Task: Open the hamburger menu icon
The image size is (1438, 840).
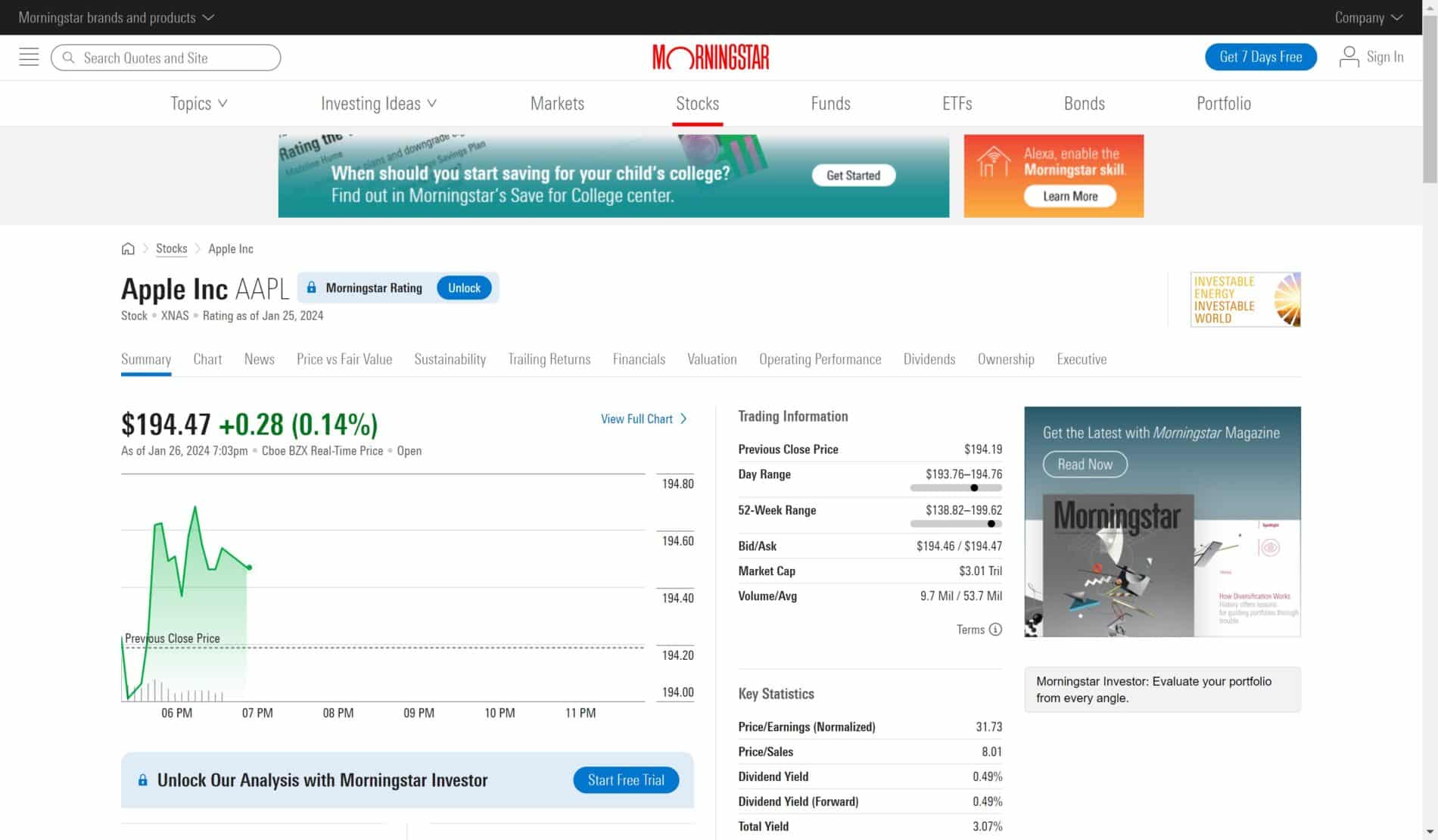Action: click(x=29, y=58)
